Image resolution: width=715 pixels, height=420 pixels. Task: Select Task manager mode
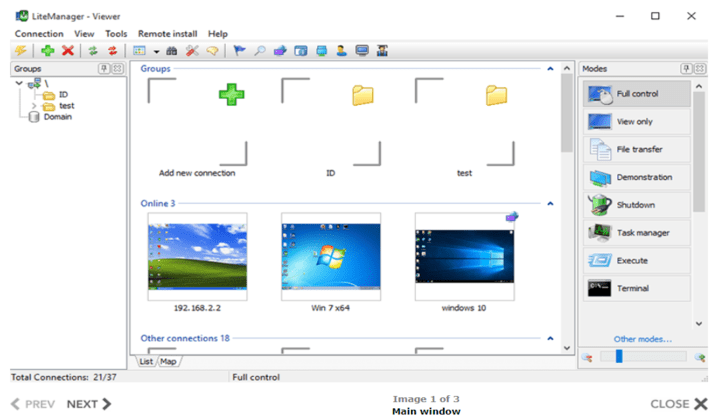(x=637, y=233)
